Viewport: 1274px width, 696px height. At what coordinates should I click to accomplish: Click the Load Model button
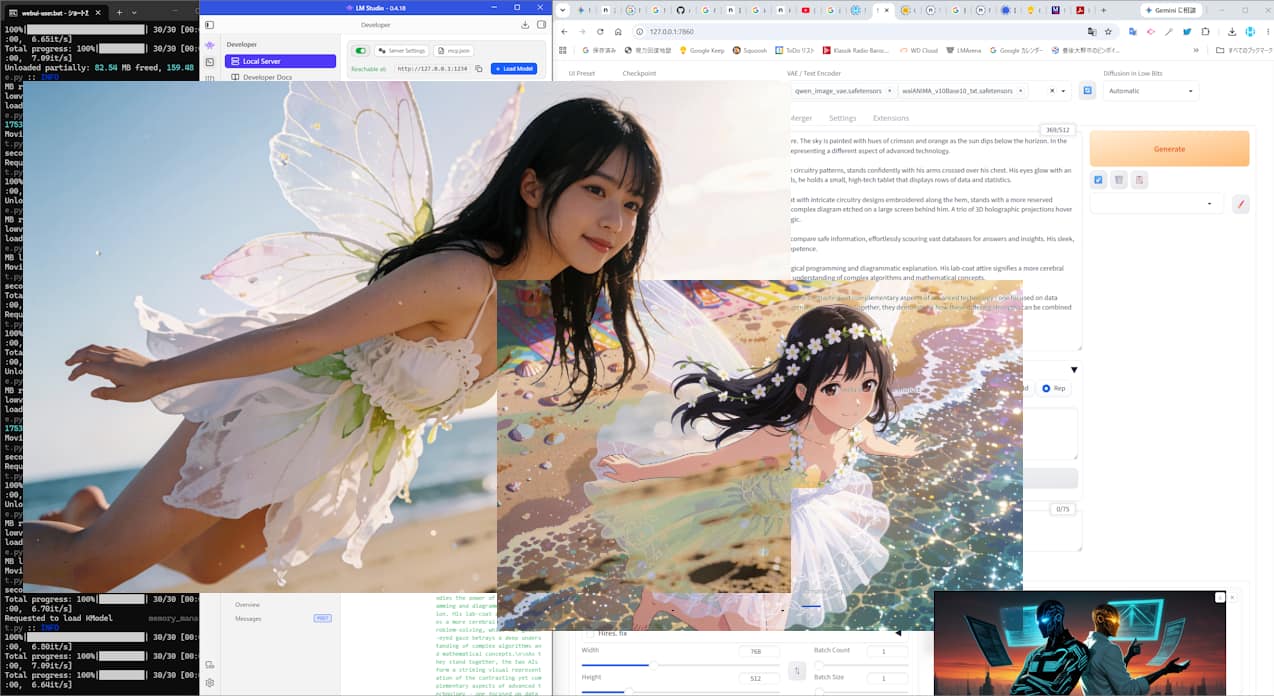click(x=514, y=69)
